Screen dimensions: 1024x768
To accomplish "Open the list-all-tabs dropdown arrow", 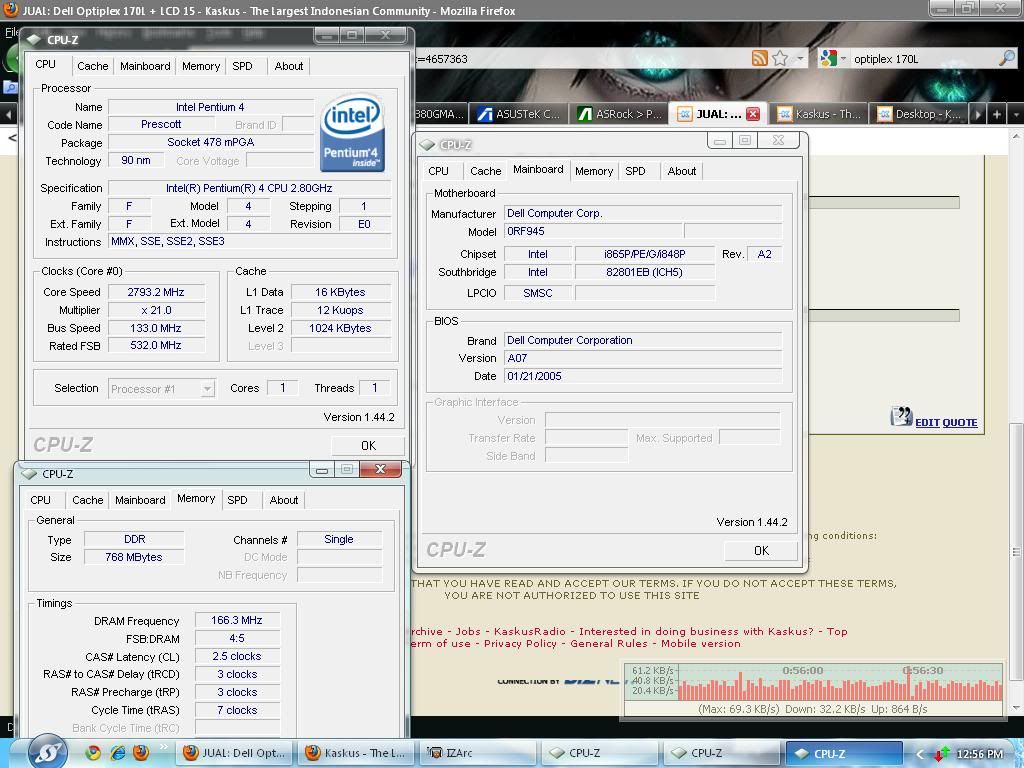I will tap(1017, 114).
